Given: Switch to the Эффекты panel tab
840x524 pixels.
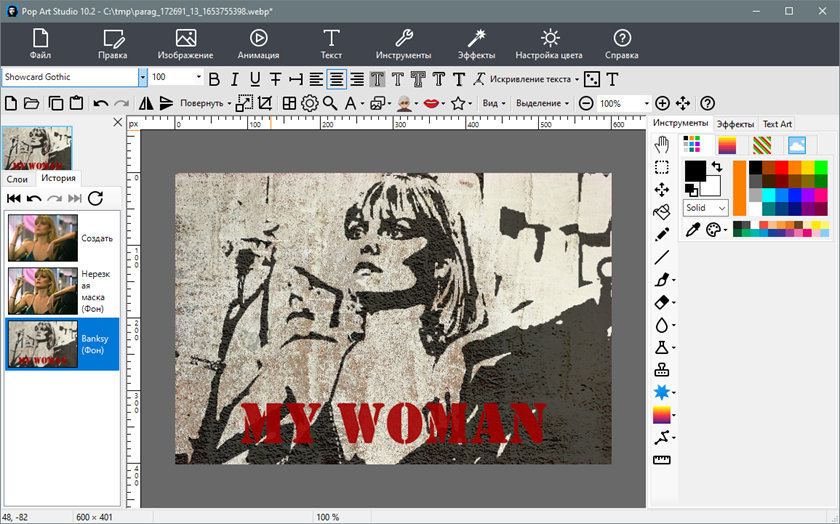Looking at the screenshot, I should (735, 124).
